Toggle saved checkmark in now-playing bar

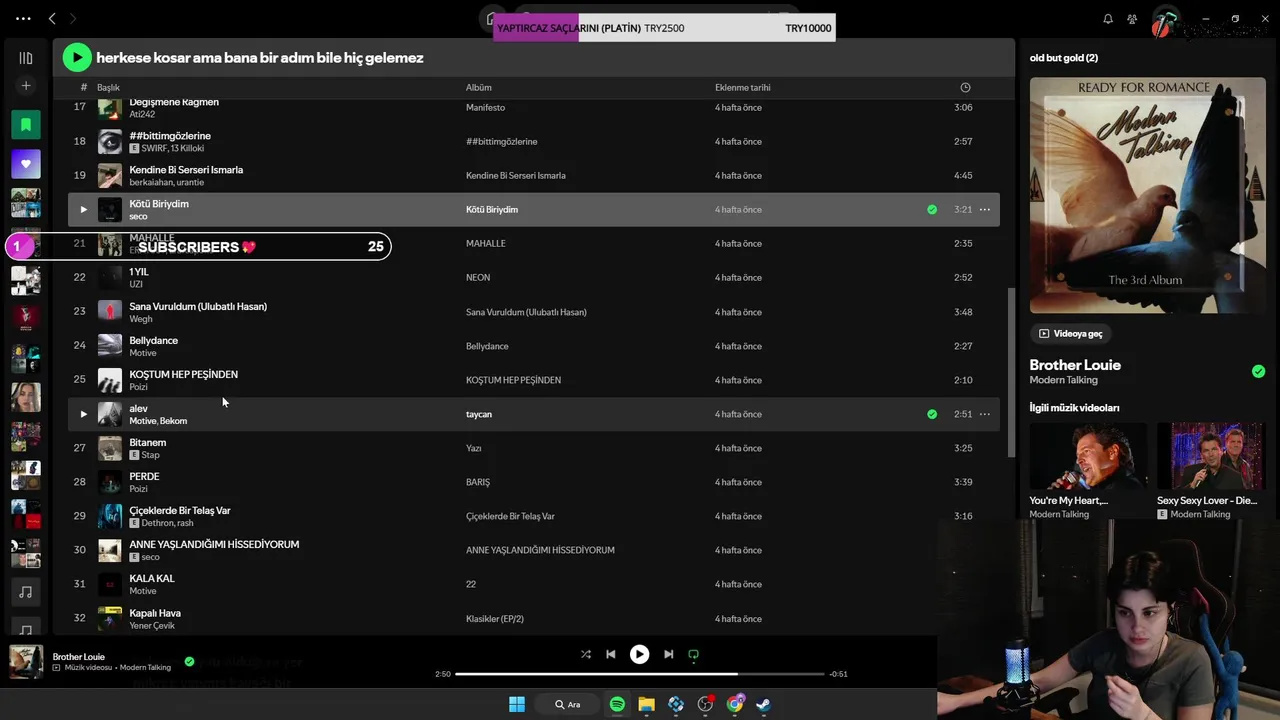click(189, 661)
